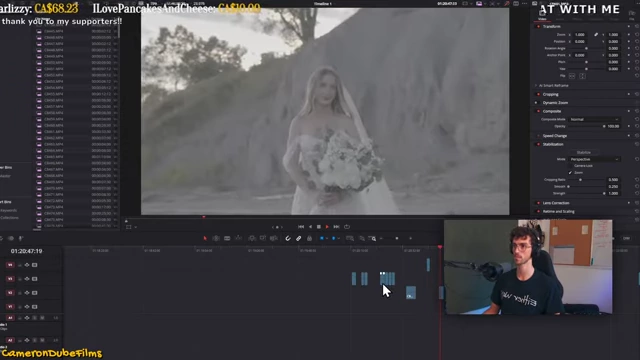Click the Replace Clip toolbar icon
640x360 pixels.
(x=274, y=238)
